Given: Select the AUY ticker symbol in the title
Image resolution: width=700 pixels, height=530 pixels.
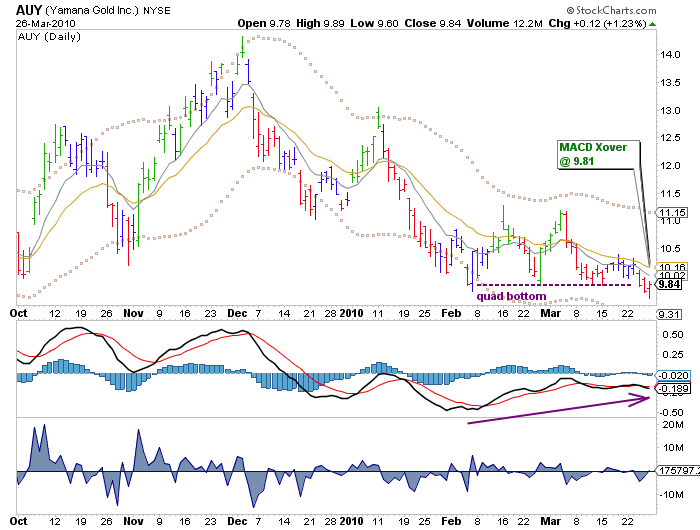Looking at the screenshot, I should 29,10.
